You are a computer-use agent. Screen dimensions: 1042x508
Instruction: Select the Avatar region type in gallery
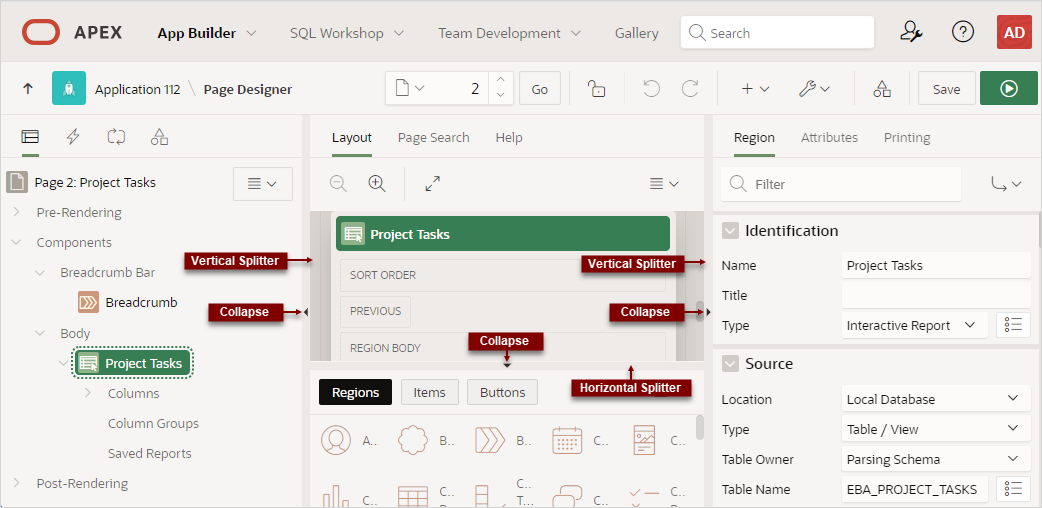336,440
